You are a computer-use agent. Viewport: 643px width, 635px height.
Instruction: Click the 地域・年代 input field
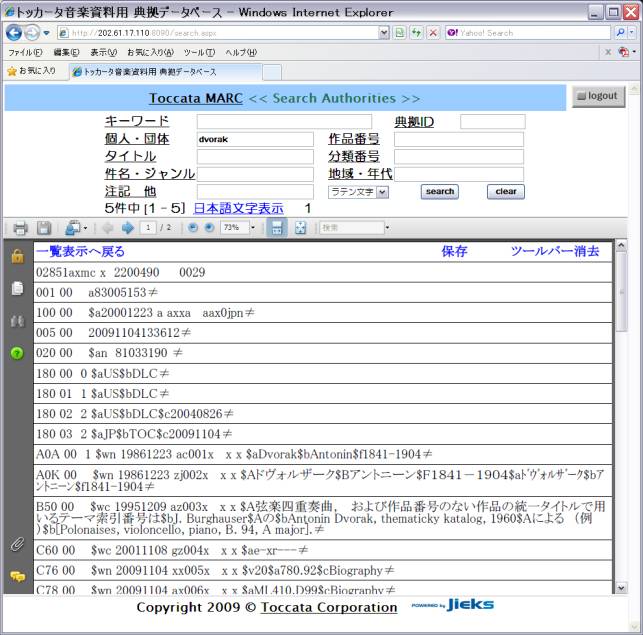click(459, 174)
